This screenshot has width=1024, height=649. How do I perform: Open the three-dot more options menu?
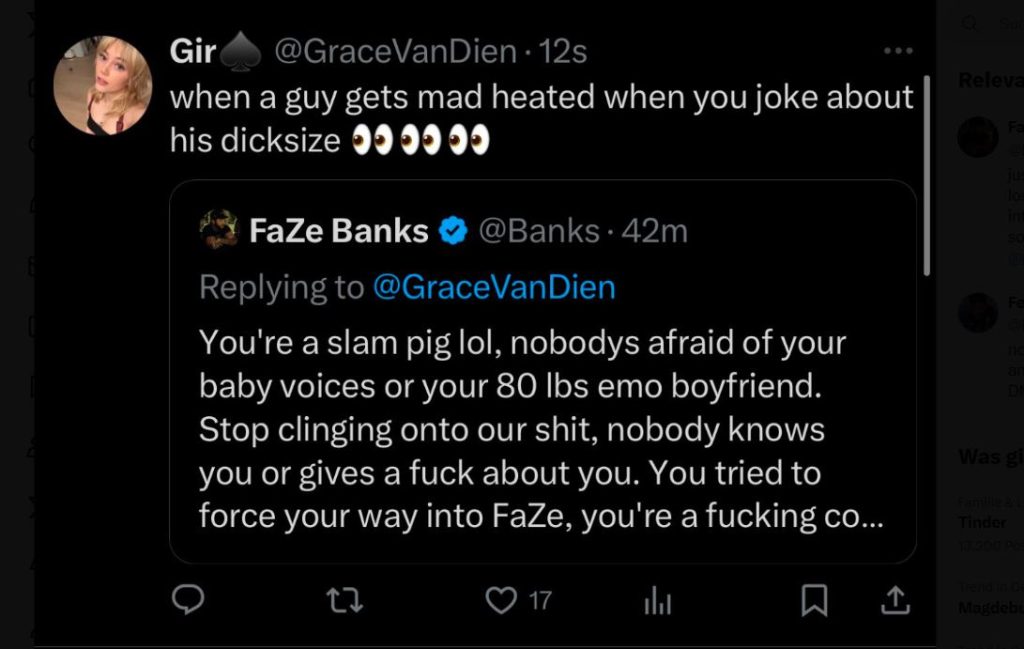(x=897, y=51)
